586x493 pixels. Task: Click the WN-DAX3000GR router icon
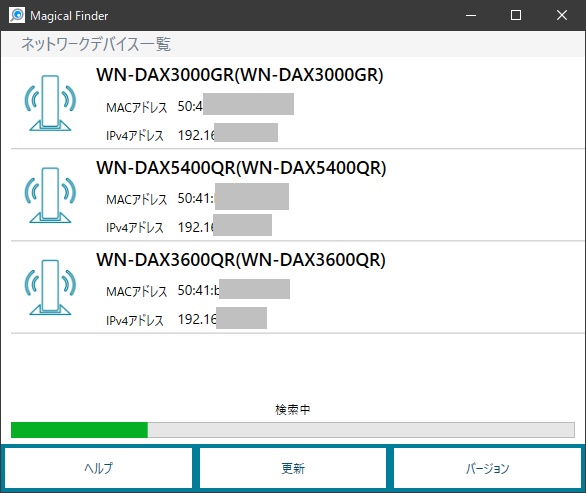tap(50, 103)
